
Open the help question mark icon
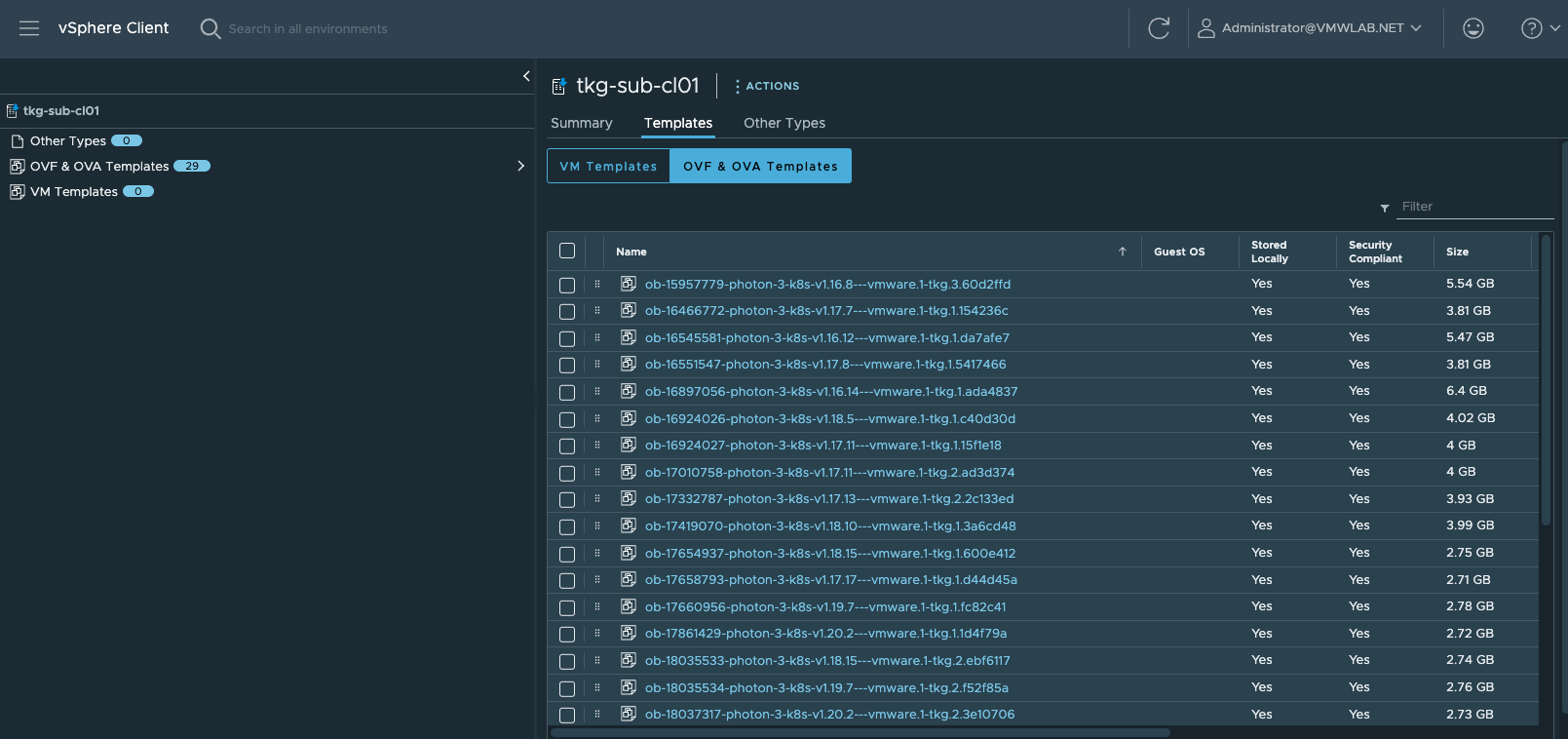pyautogui.click(x=1532, y=28)
